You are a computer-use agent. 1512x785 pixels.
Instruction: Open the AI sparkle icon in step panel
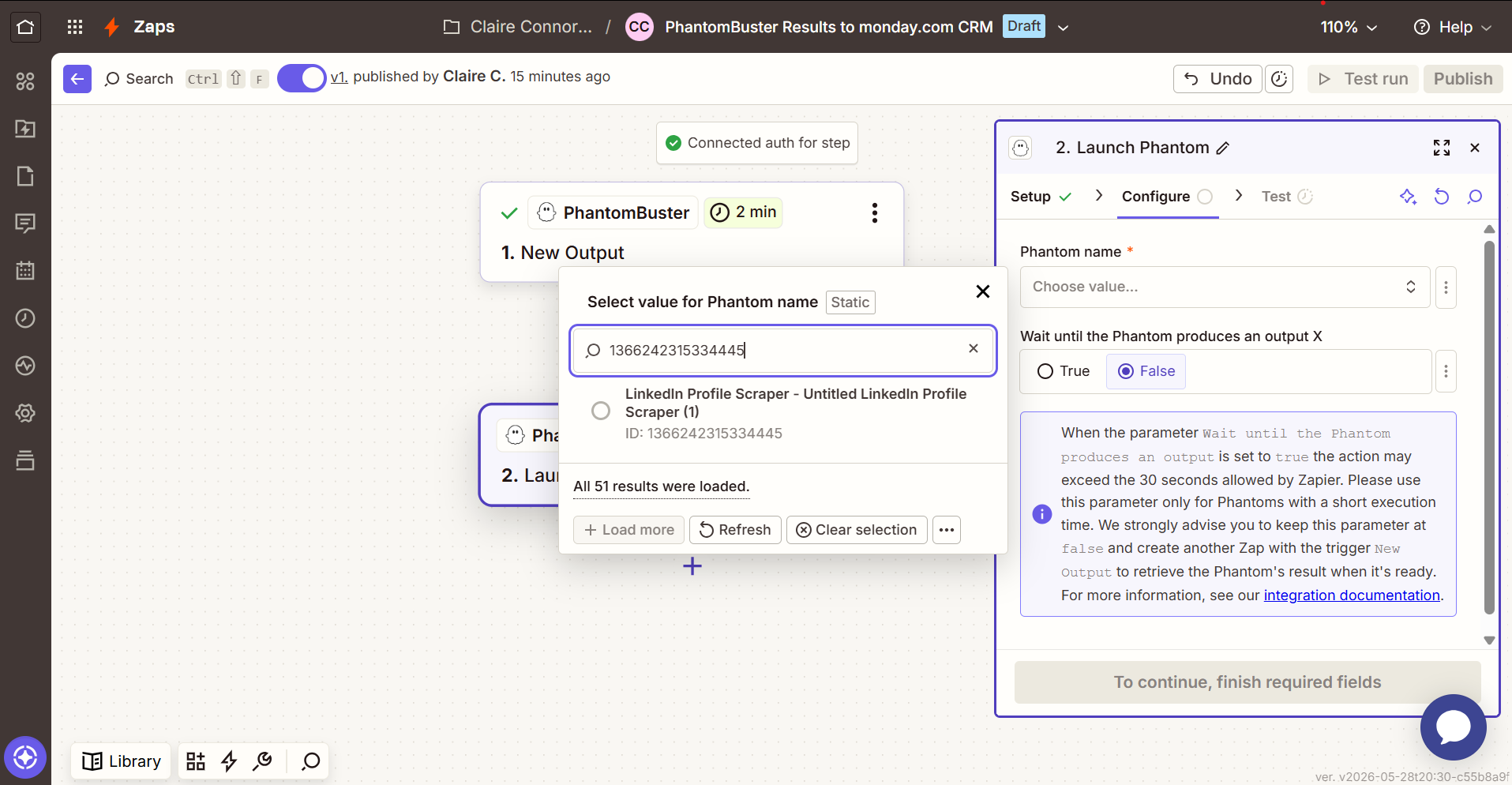pyautogui.click(x=1408, y=197)
